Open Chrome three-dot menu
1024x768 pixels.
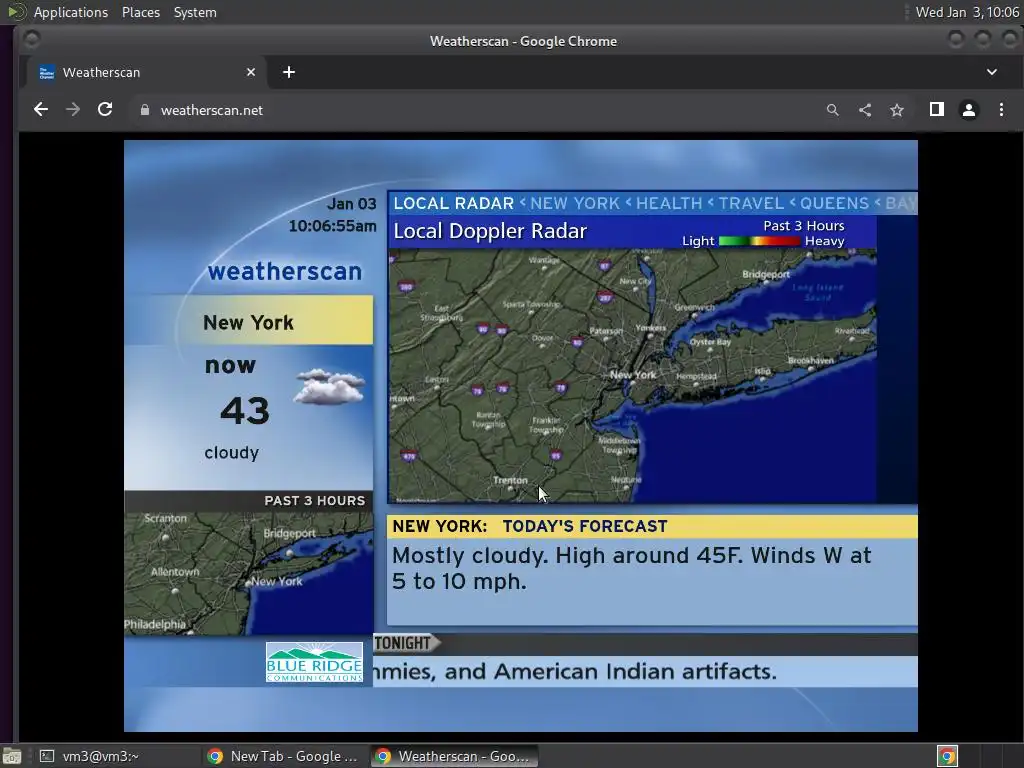coord(1001,110)
